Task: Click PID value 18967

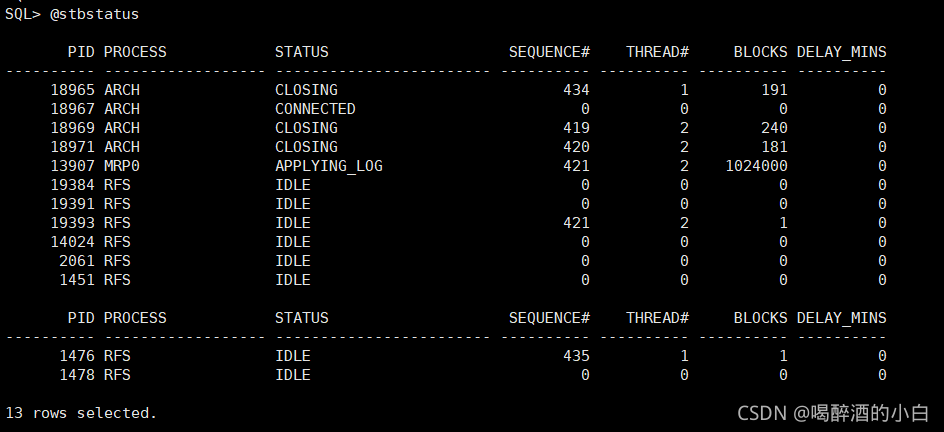Action: pos(72,109)
